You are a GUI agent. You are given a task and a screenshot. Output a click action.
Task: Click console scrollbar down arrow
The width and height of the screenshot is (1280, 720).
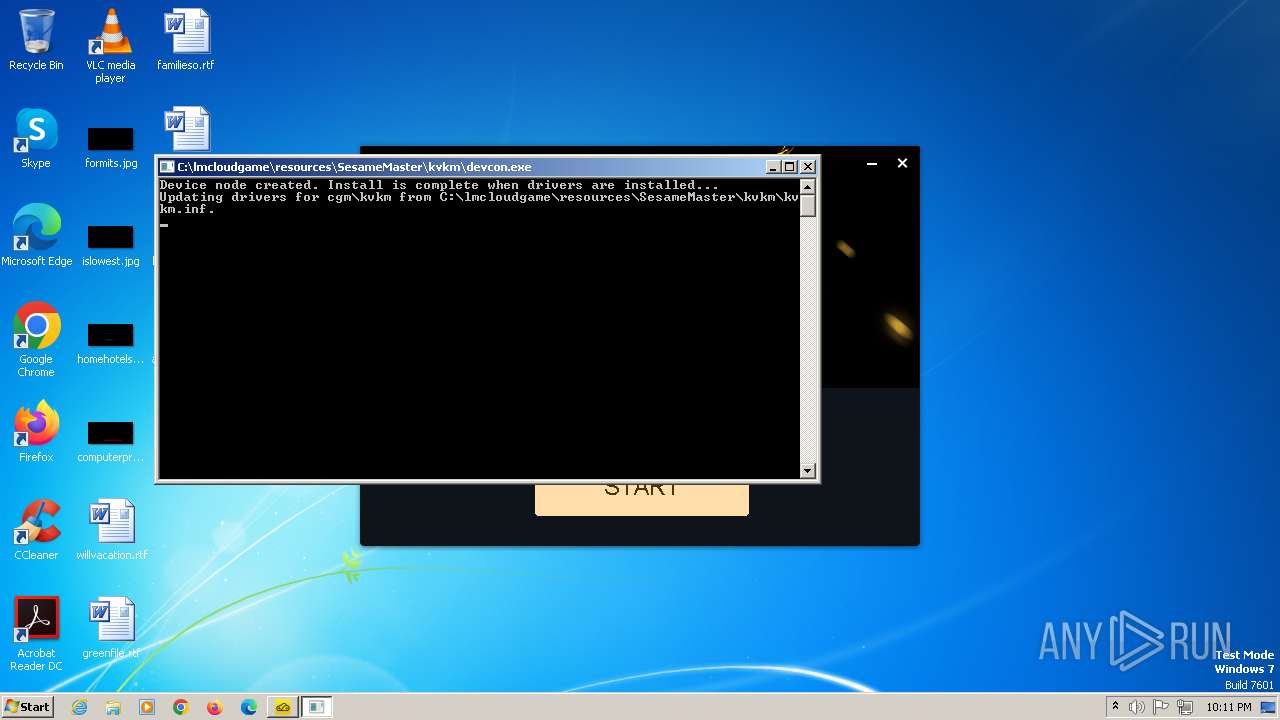pyautogui.click(x=808, y=470)
